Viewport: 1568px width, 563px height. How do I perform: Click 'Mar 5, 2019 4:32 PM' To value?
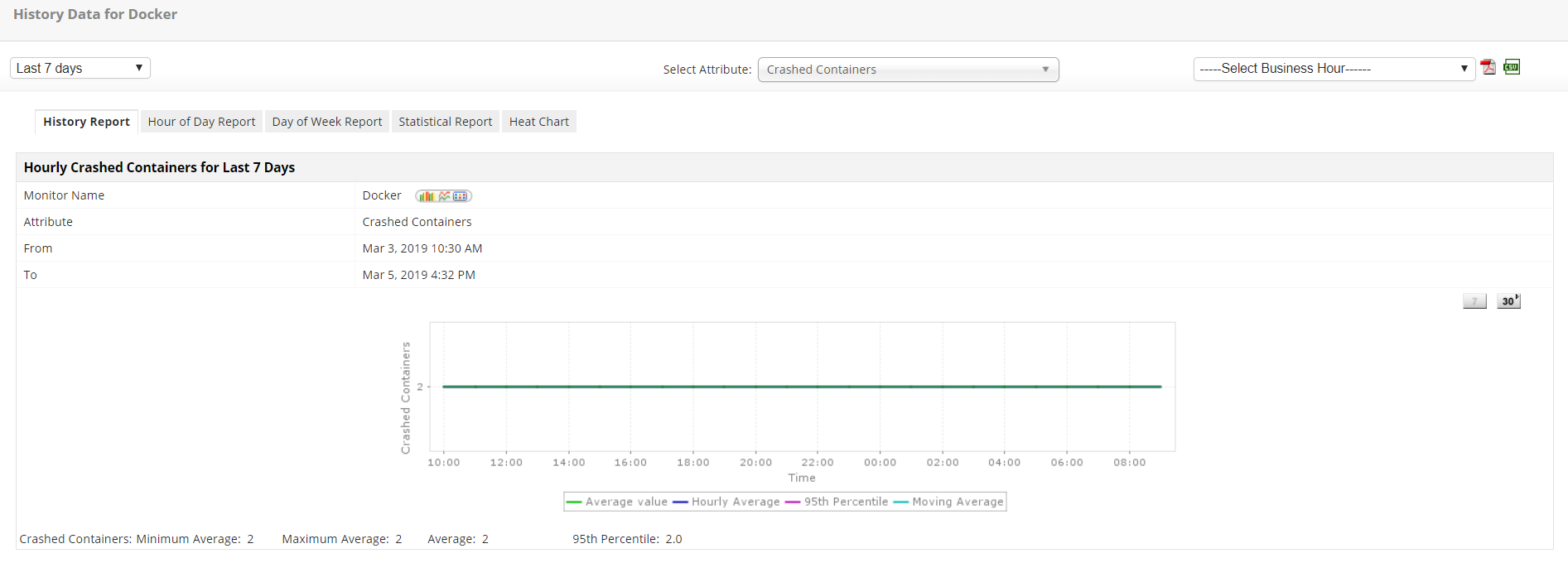pos(418,275)
